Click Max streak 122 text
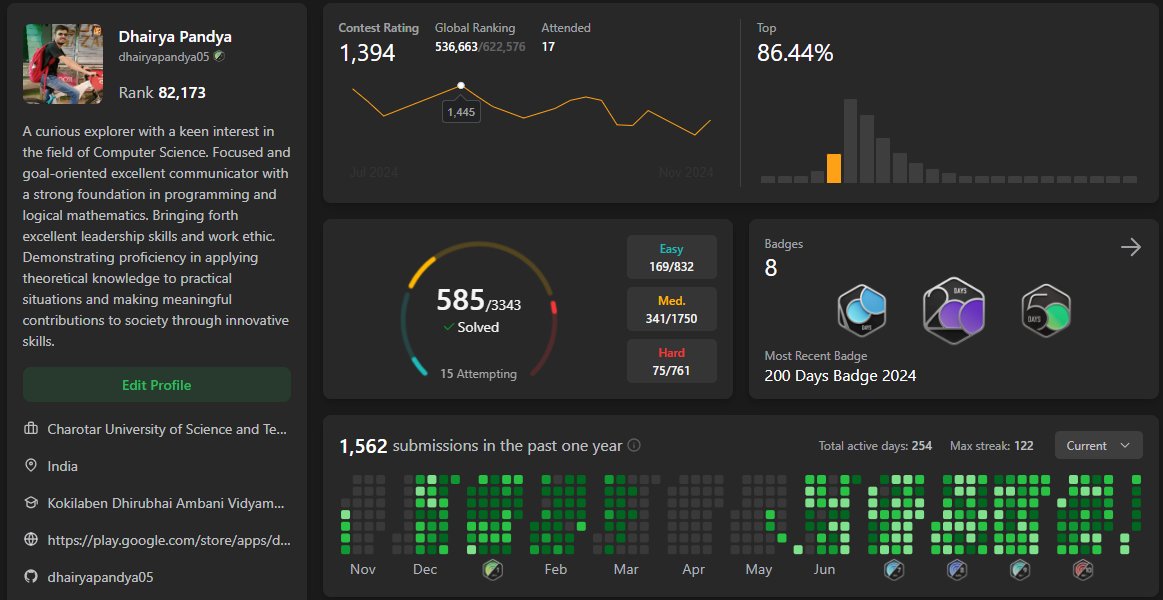 tap(992, 446)
